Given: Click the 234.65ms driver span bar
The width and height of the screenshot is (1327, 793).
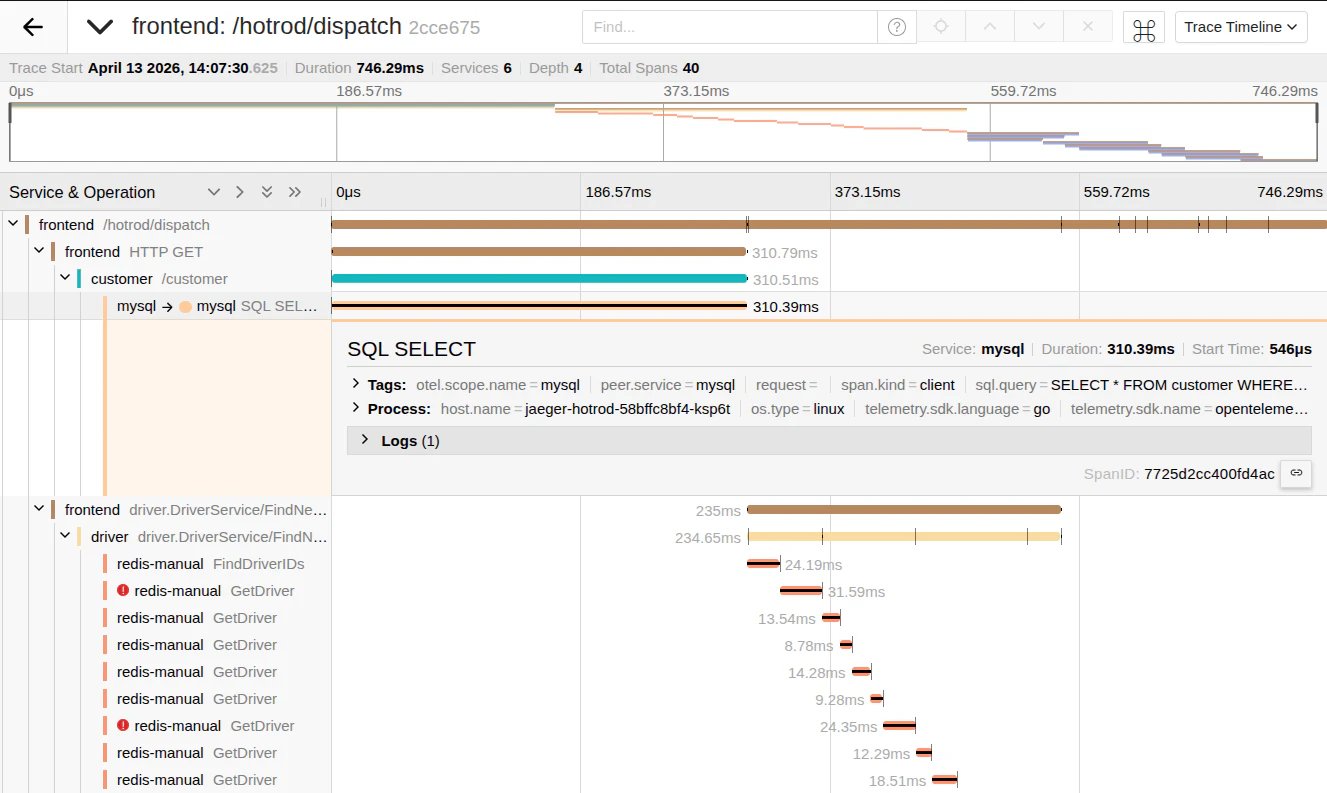Looking at the screenshot, I should click(x=904, y=536).
